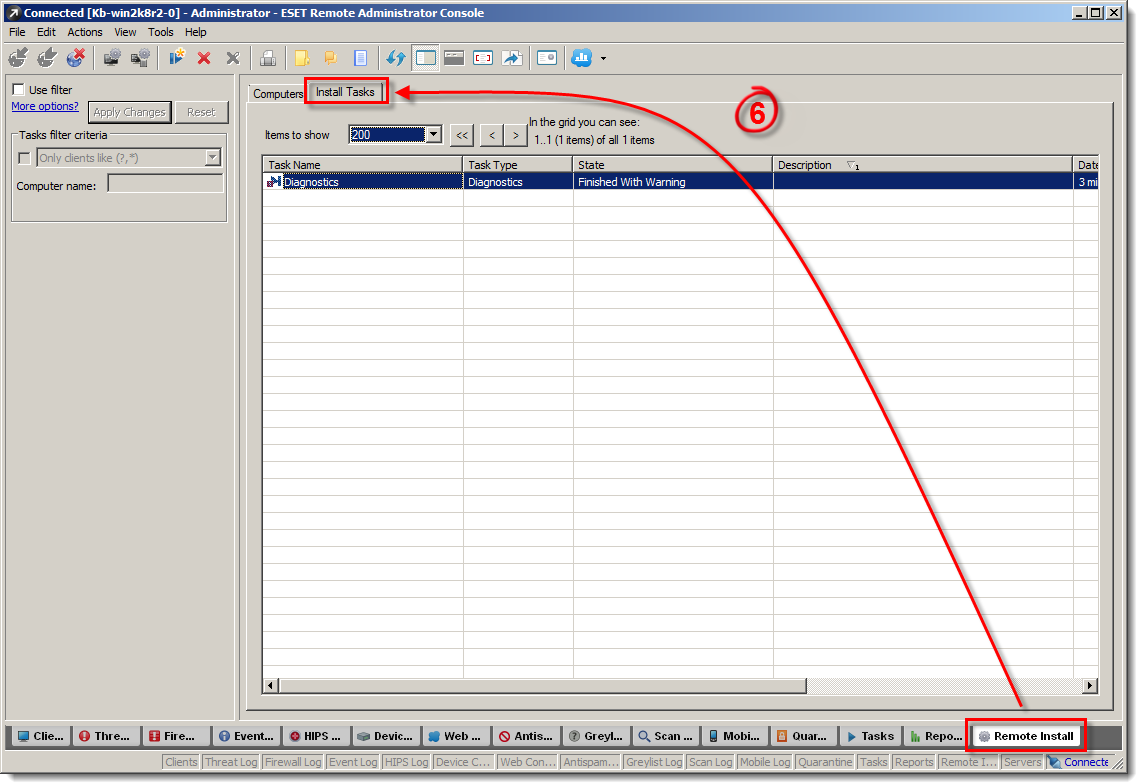Viewport: 1137px width, 783px height.
Task: Open the Edit menu
Action: 46,32
